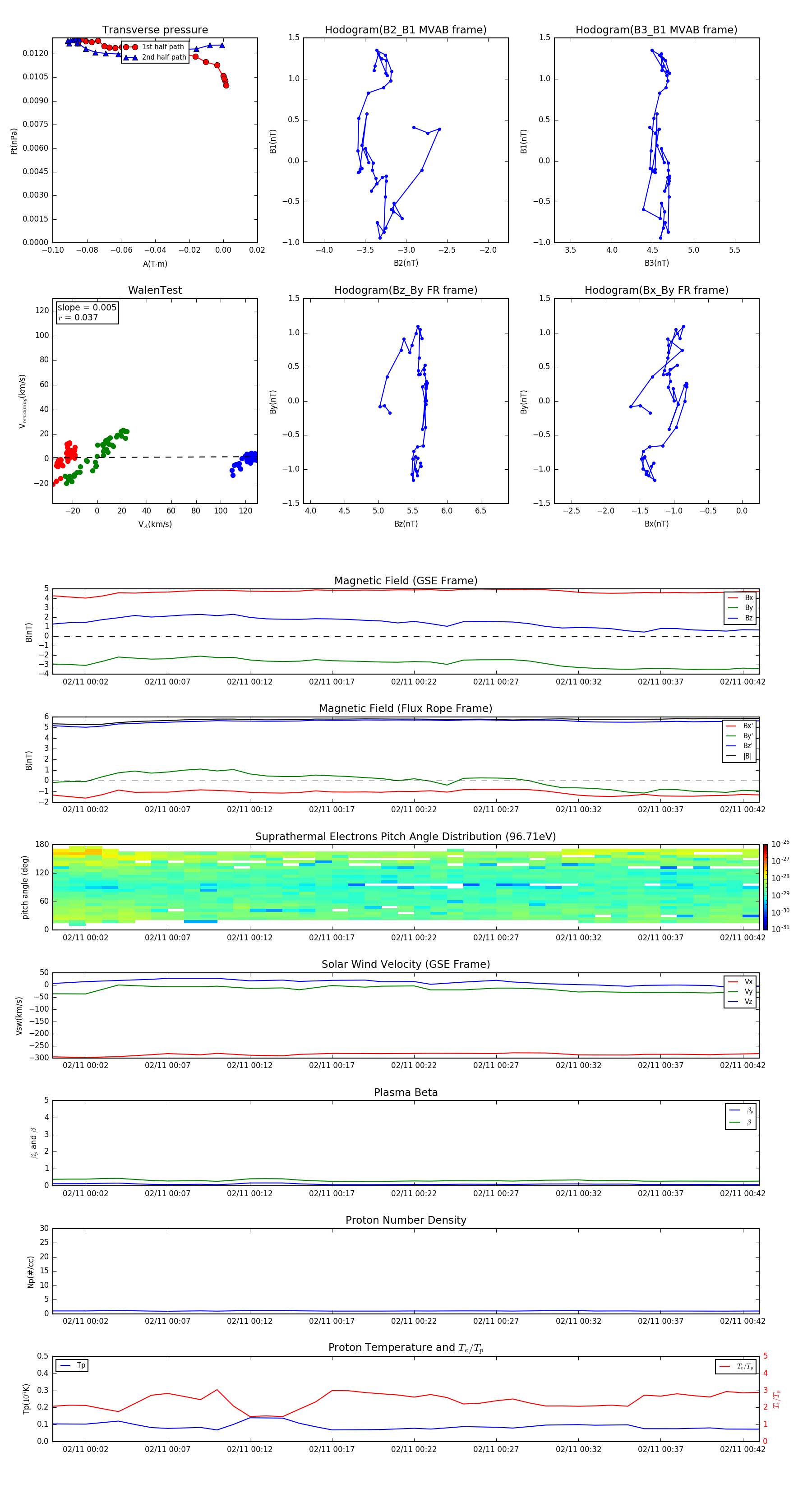Select the "1st half path" legend entry

[154, 47]
